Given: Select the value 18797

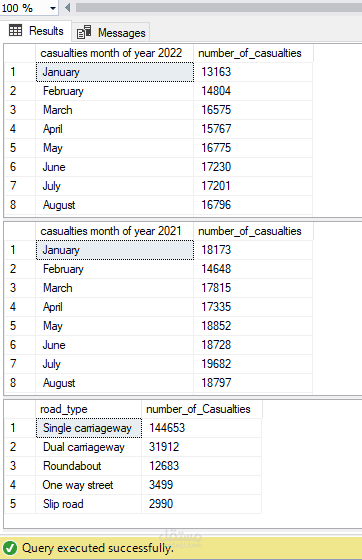Looking at the screenshot, I should click(x=253, y=383).
